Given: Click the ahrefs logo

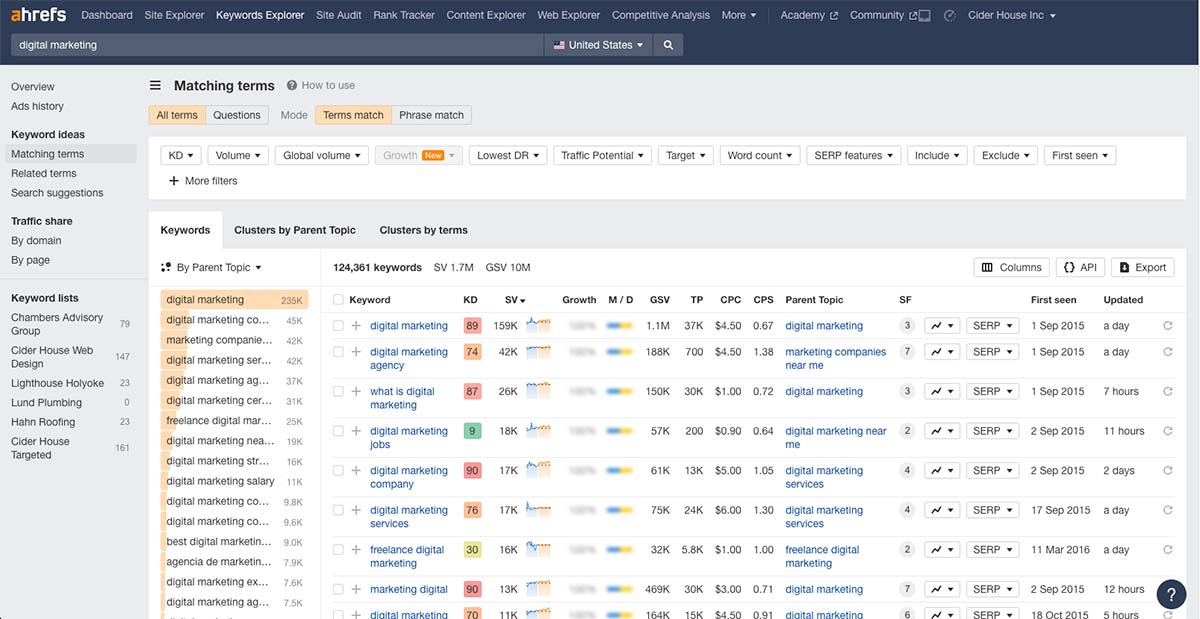Looking at the screenshot, I should [38, 14].
